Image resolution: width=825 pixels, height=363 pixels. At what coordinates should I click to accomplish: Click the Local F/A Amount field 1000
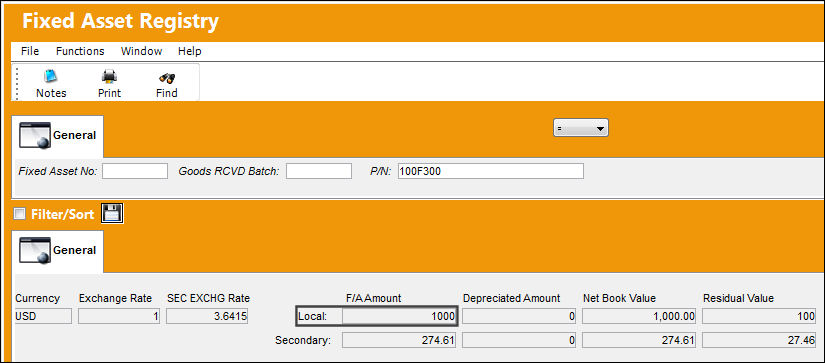[399, 316]
